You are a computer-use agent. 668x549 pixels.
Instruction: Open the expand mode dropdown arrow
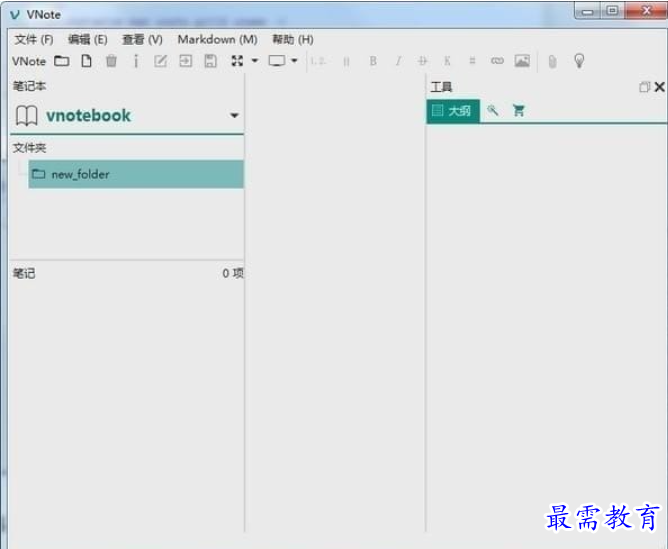click(255, 61)
